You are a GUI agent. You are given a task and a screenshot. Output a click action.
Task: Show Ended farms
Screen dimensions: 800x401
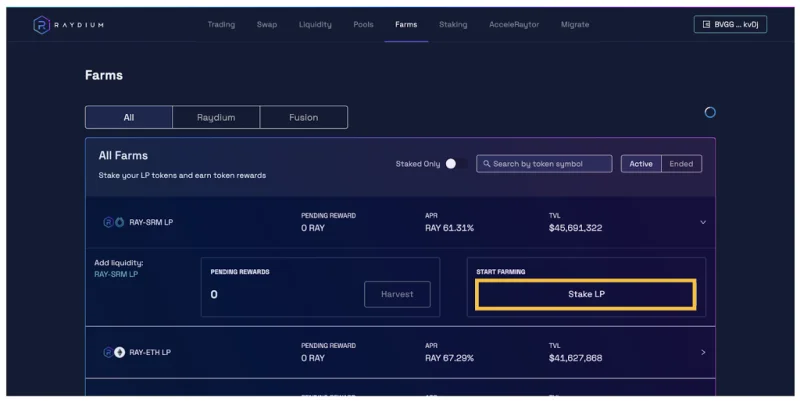pyautogui.click(x=681, y=164)
